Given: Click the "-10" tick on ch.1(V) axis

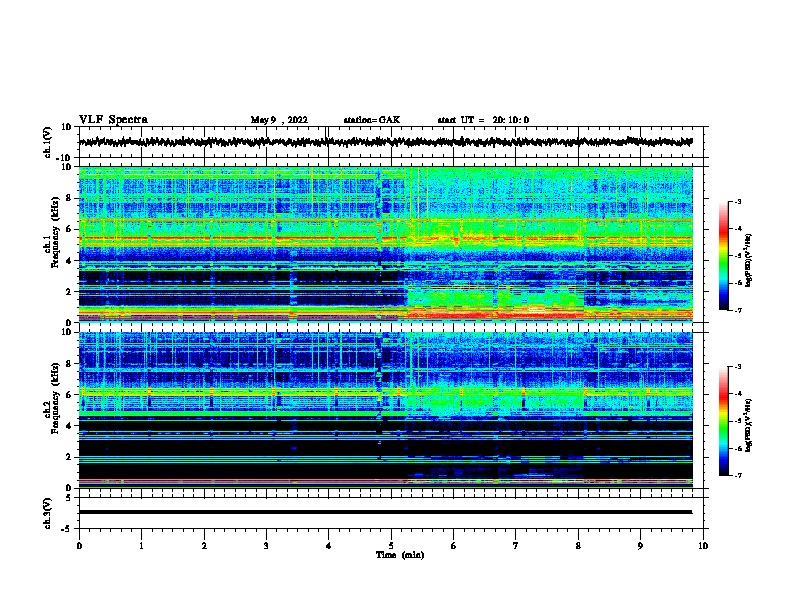Looking at the screenshot, I should pos(64,158).
